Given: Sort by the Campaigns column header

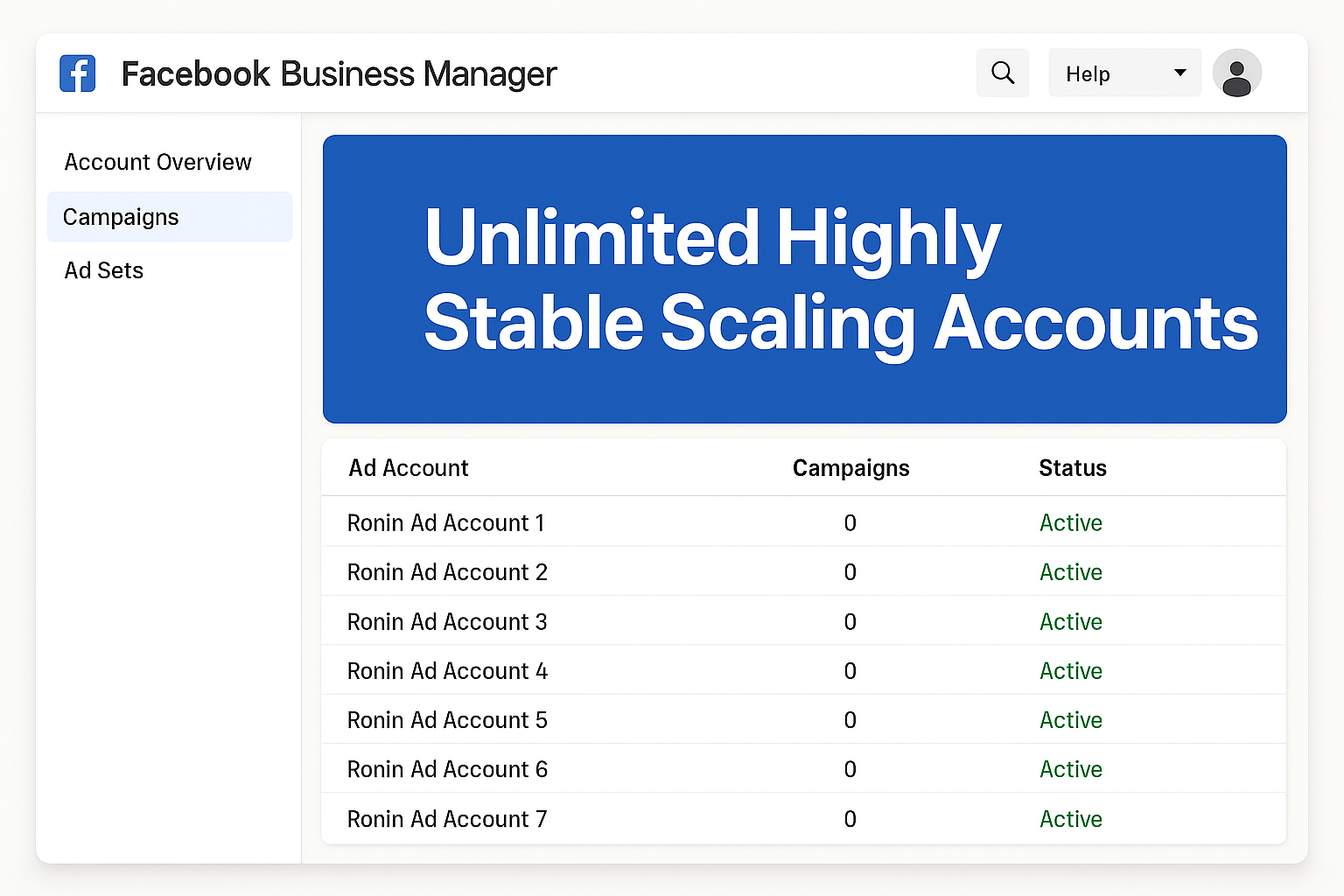Looking at the screenshot, I should pos(850,468).
